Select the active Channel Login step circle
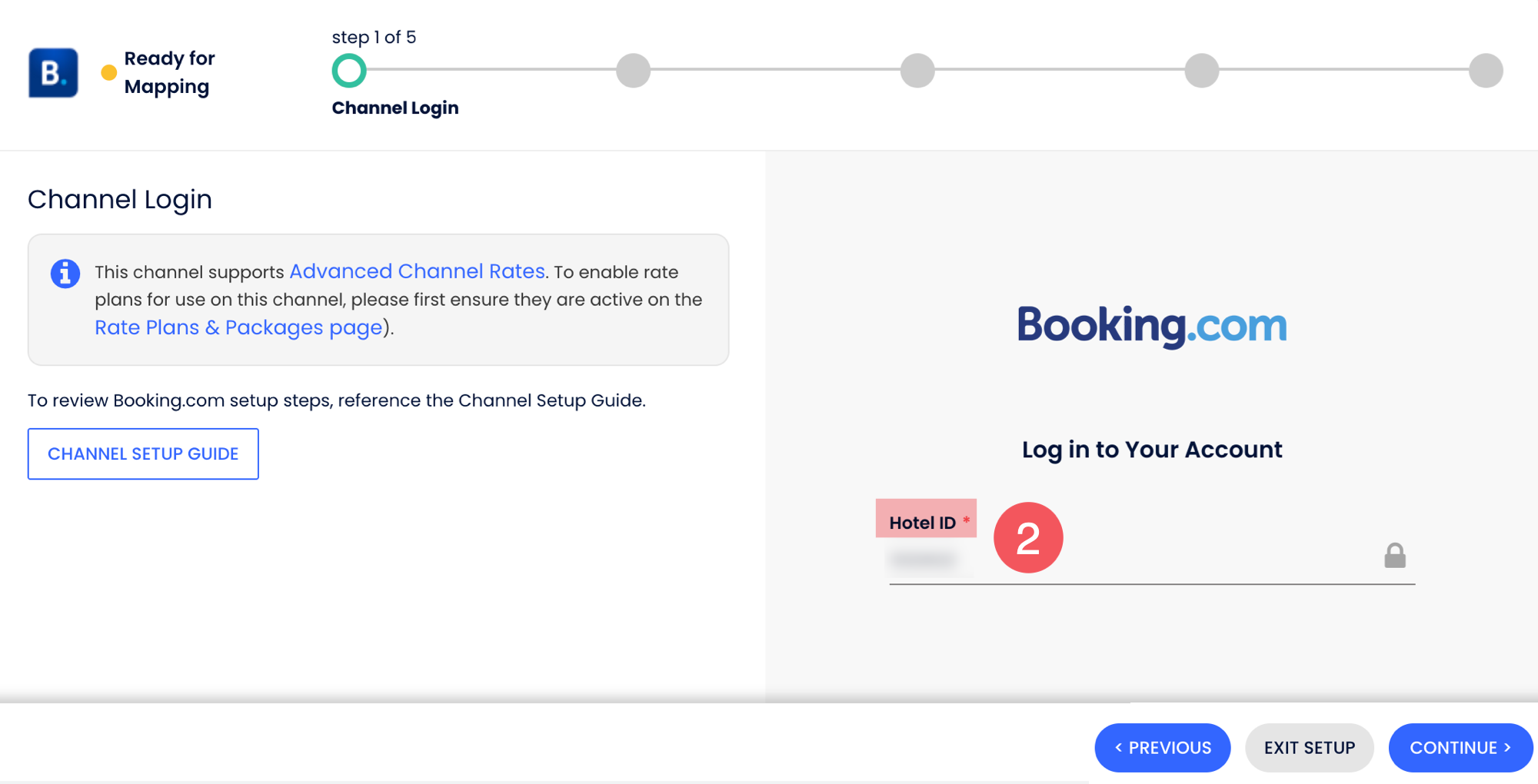Screen dimensions: 1538x784 pos(349,71)
